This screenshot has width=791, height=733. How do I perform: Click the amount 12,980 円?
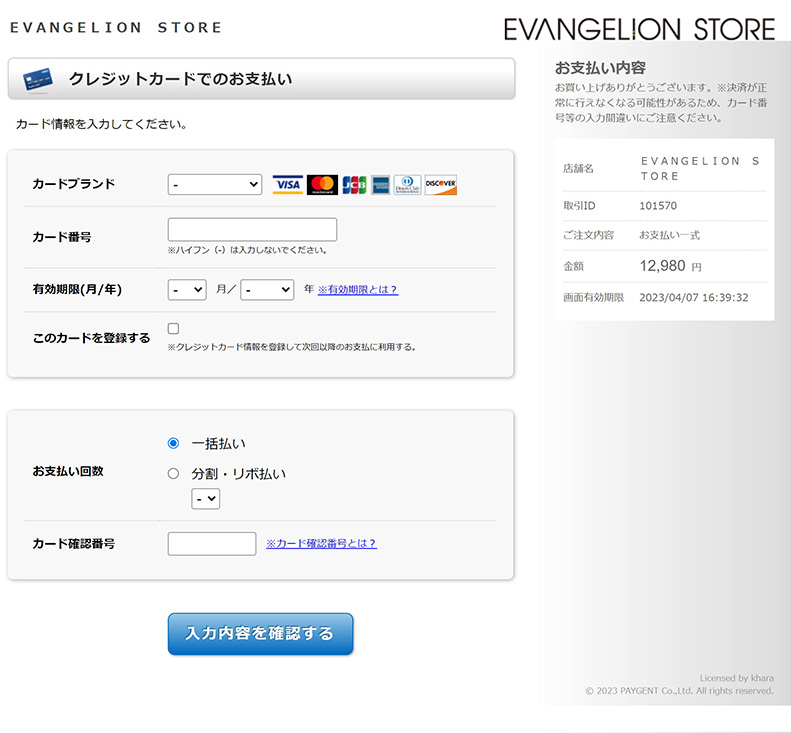(670, 266)
